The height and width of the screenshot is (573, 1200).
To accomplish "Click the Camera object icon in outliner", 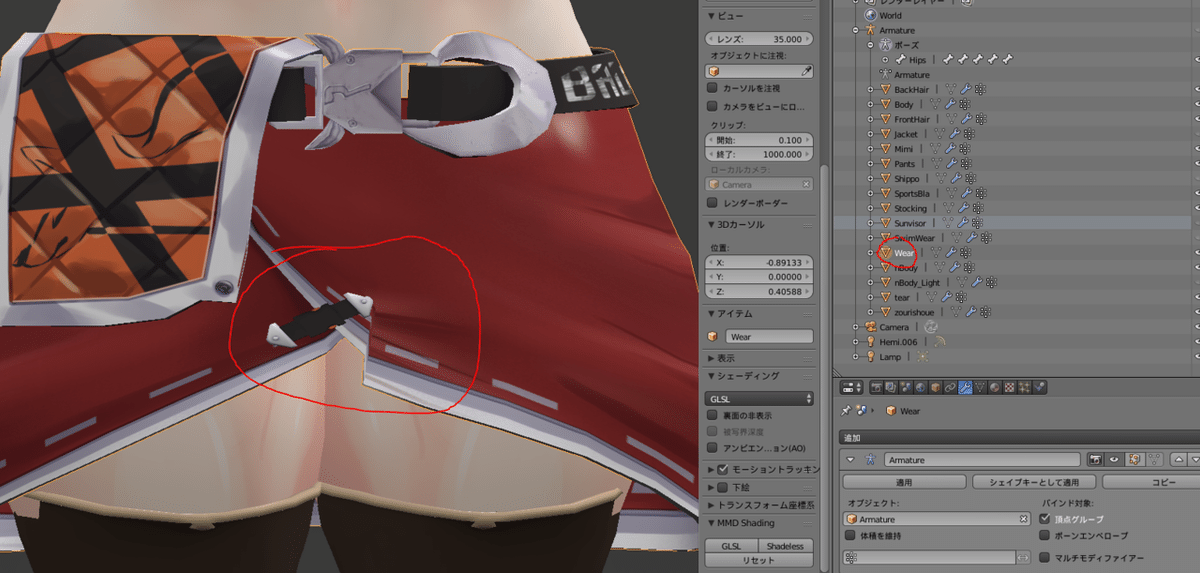I will click(x=870, y=326).
